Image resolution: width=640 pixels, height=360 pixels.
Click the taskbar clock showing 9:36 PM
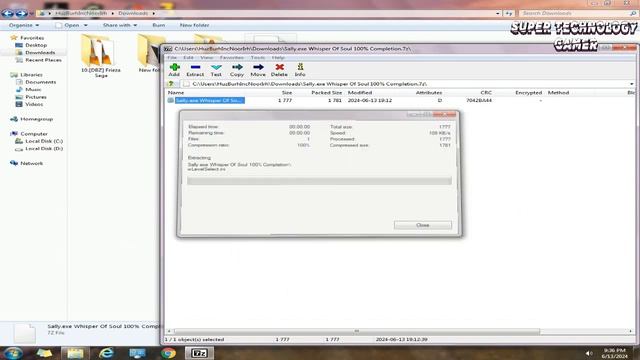[615, 353]
